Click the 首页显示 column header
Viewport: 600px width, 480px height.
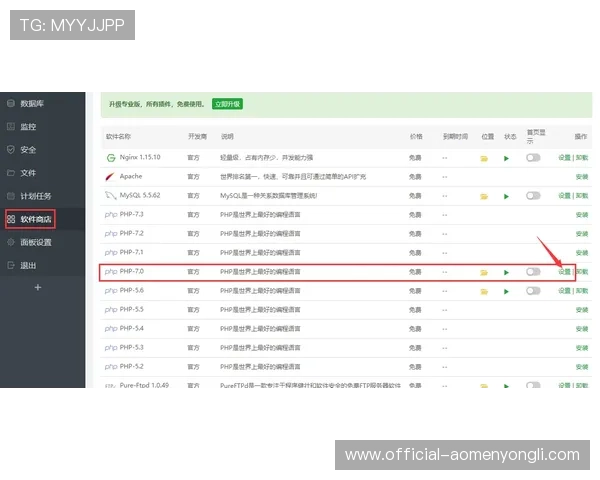(x=536, y=136)
